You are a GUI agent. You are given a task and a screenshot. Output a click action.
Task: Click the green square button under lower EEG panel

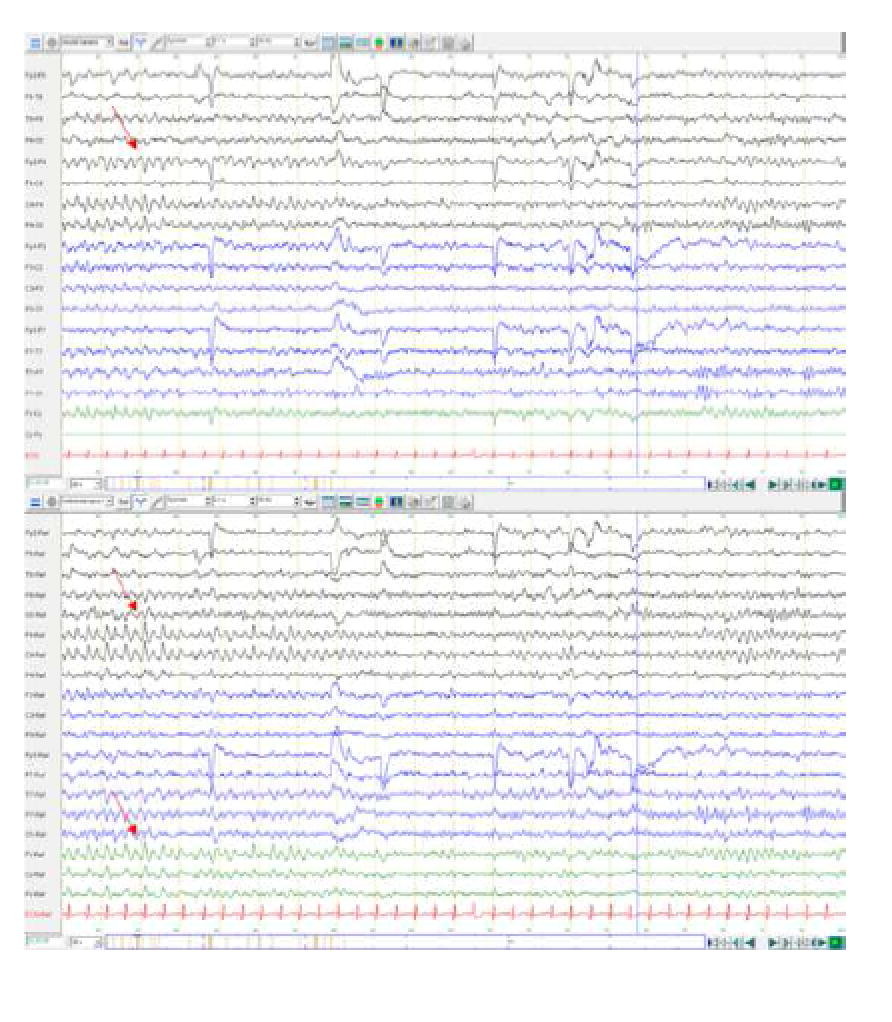point(837,942)
